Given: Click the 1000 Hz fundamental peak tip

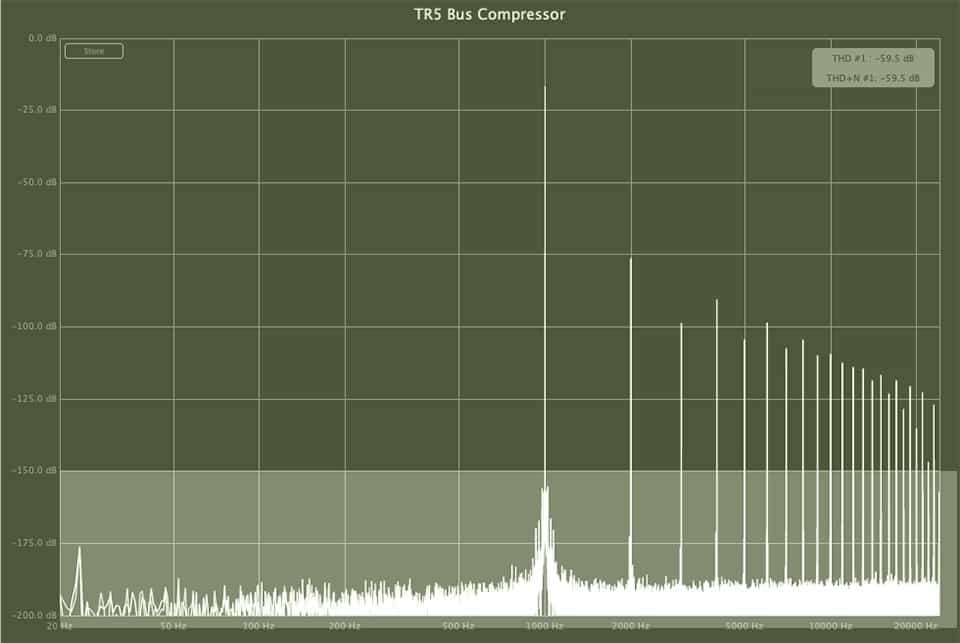Looking at the screenshot, I should 545,88.
